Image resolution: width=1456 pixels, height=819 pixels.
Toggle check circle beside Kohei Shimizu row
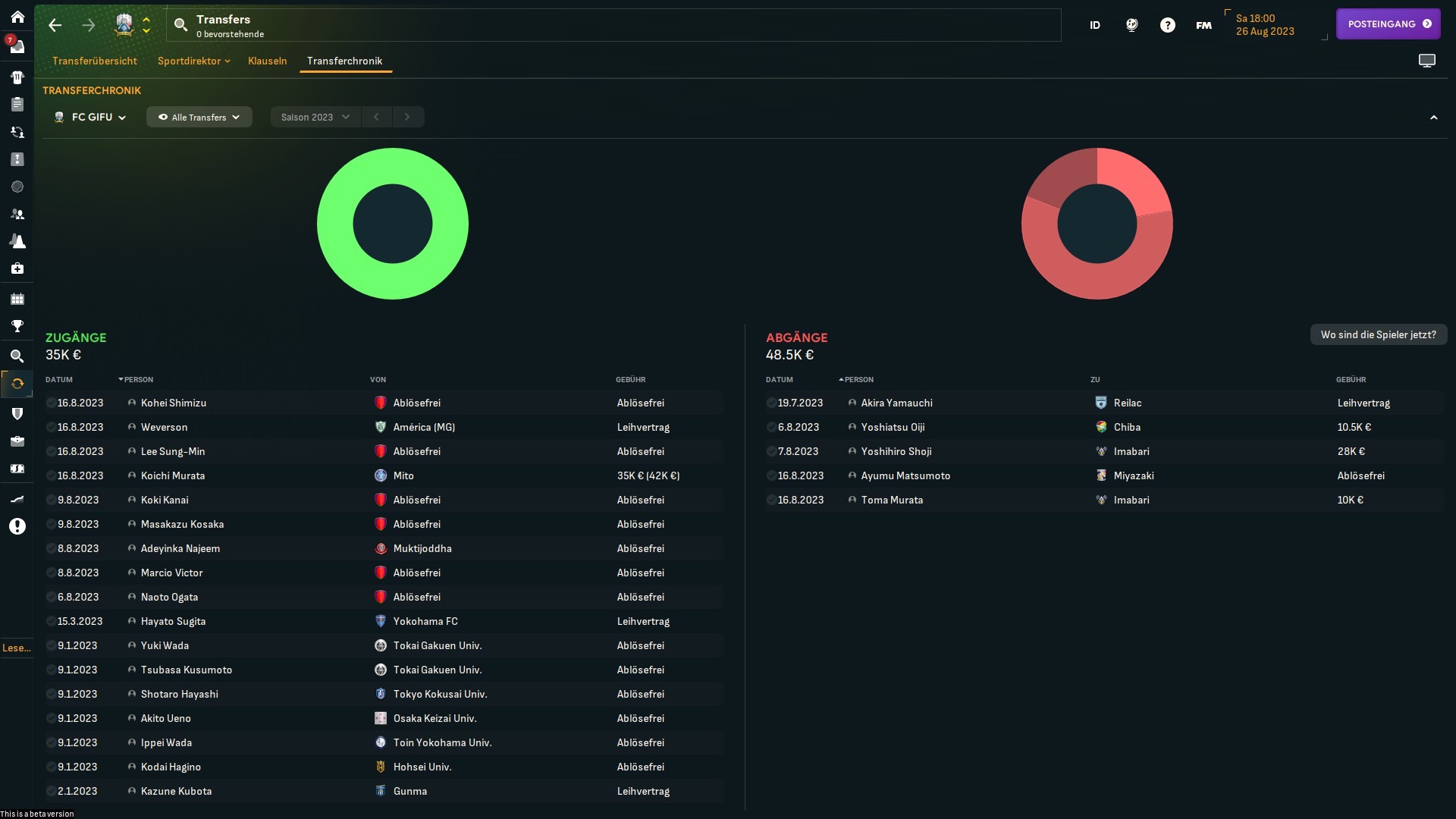point(51,403)
